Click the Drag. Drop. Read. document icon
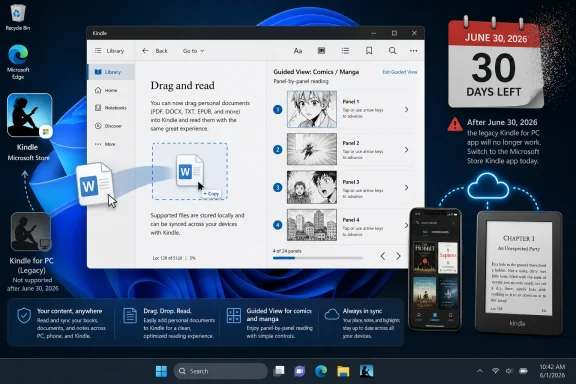576x384 pixels. (130, 316)
